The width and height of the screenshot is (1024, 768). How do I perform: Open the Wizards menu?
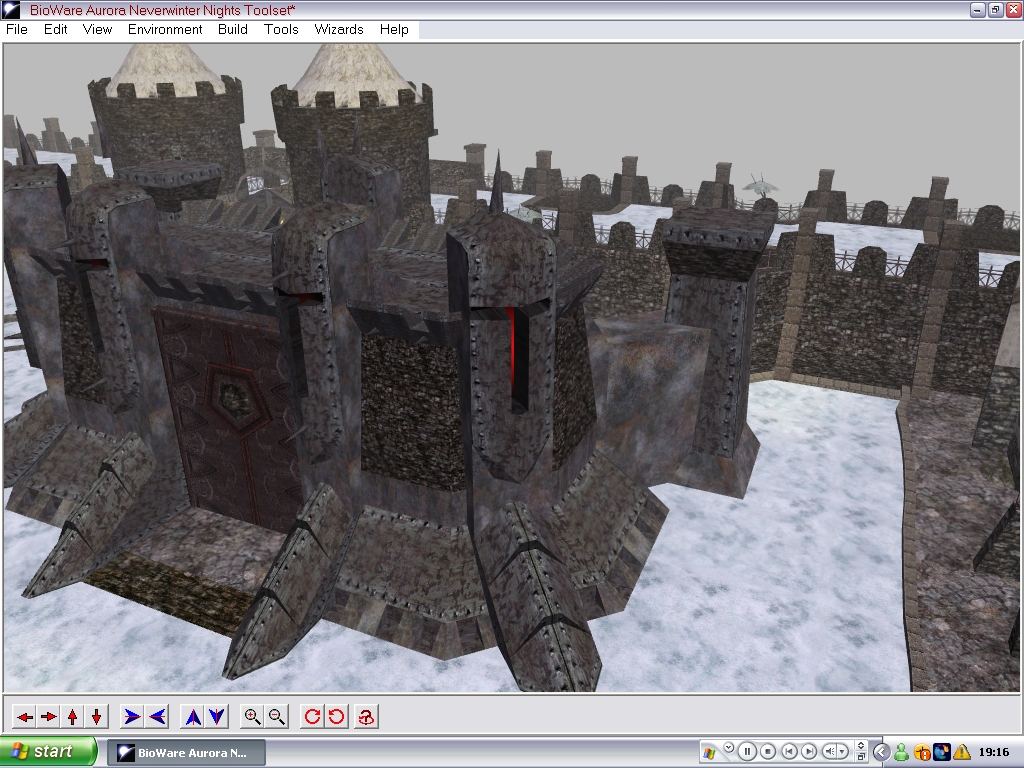tap(339, 29)
